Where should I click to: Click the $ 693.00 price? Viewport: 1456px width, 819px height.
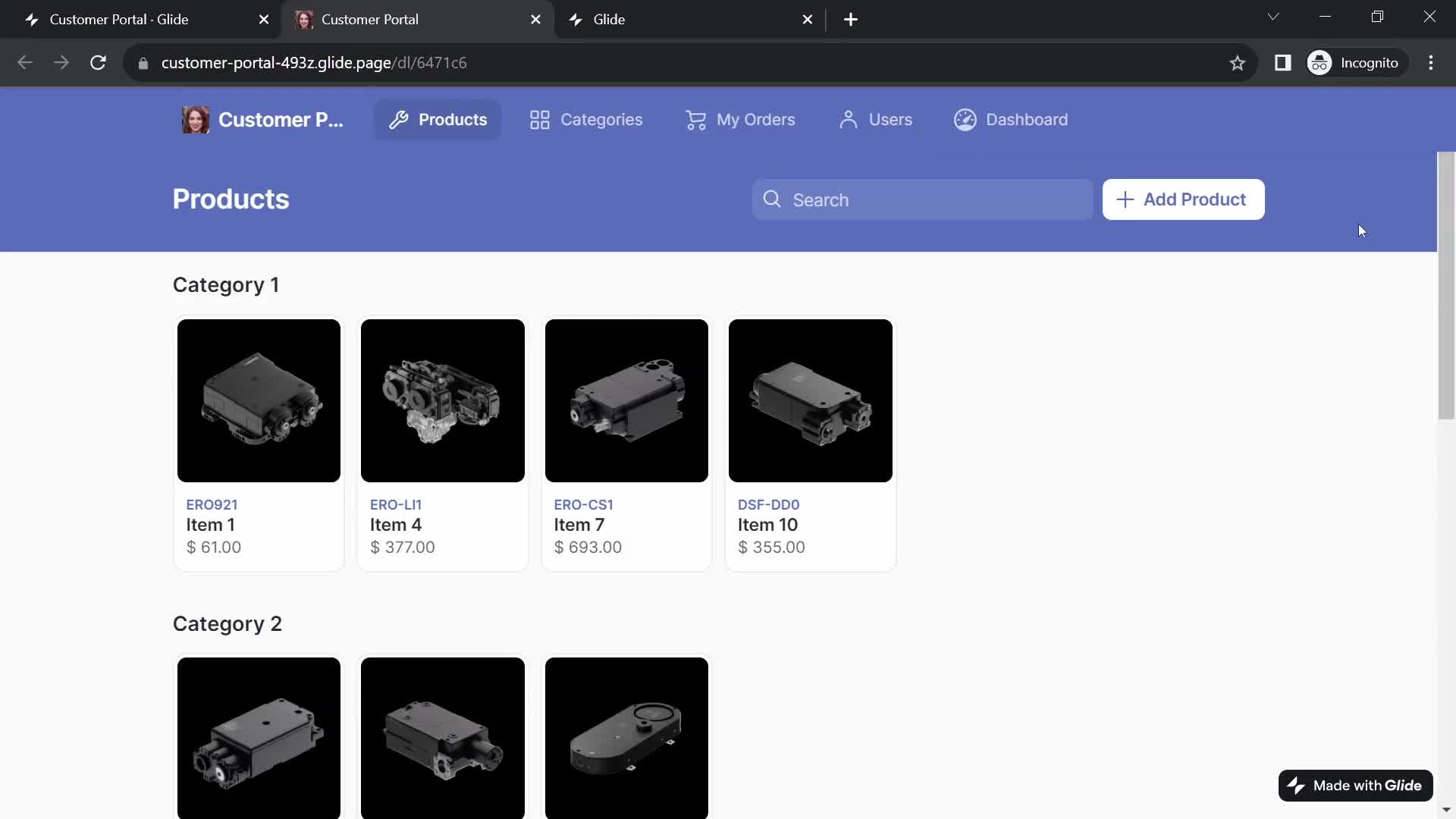[588, 547]
